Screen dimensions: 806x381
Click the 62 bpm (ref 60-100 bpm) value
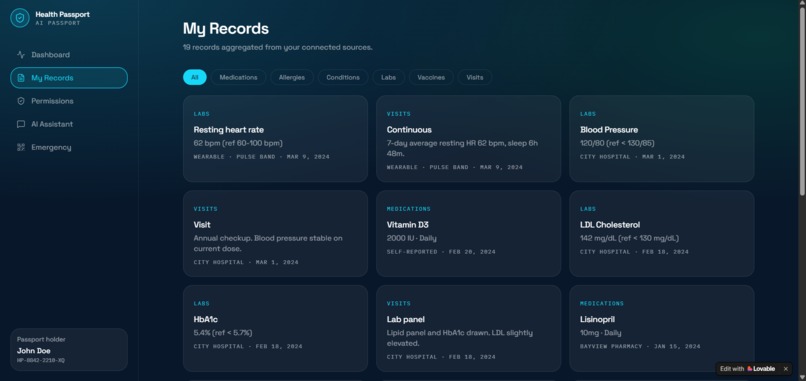tap(238, 143)
